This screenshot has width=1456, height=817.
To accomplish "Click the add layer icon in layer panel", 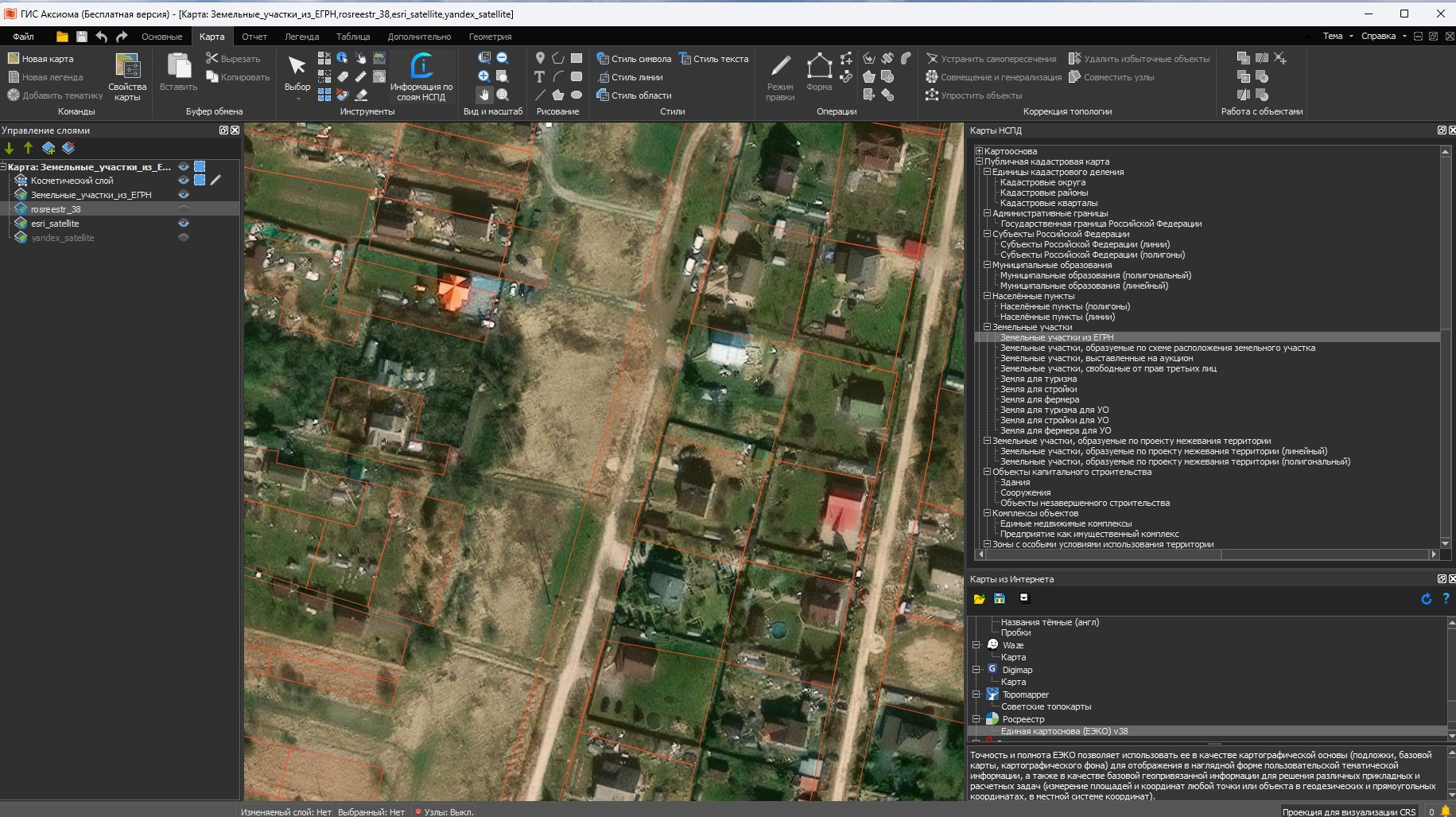I will click(x=49, y=148).
